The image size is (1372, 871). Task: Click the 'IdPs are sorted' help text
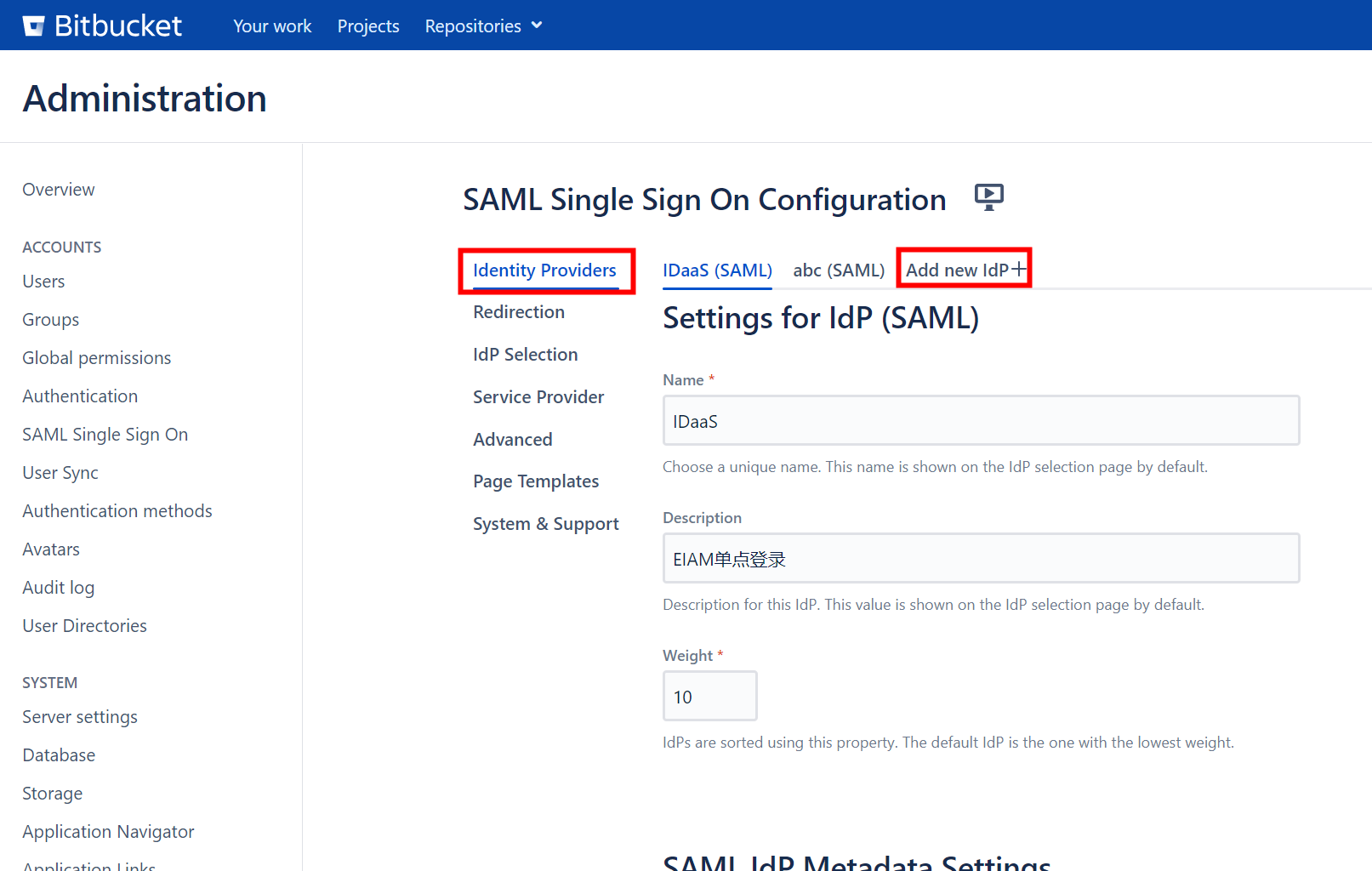[948, 743]
